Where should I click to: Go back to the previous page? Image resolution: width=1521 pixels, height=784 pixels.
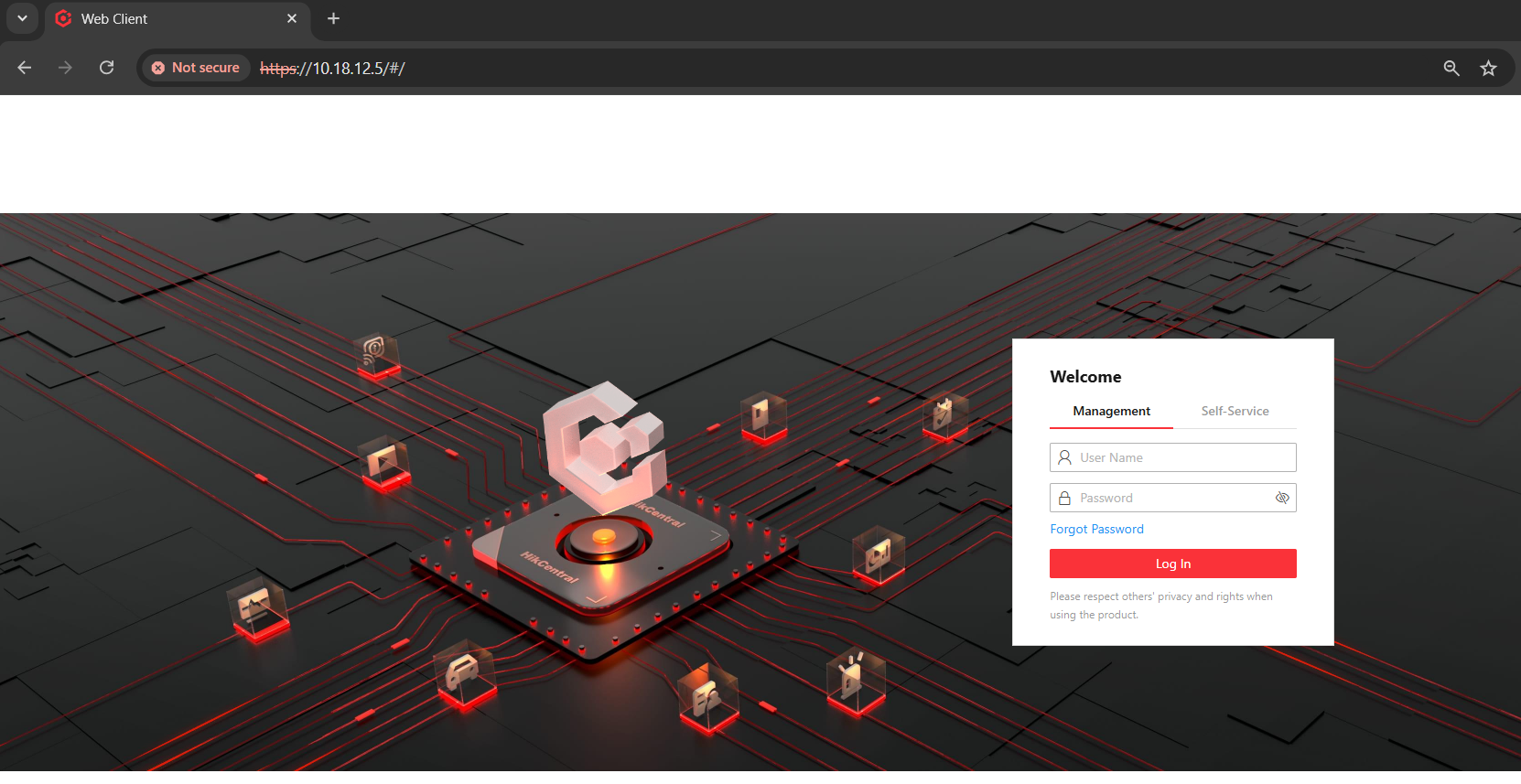coord(25,68)
